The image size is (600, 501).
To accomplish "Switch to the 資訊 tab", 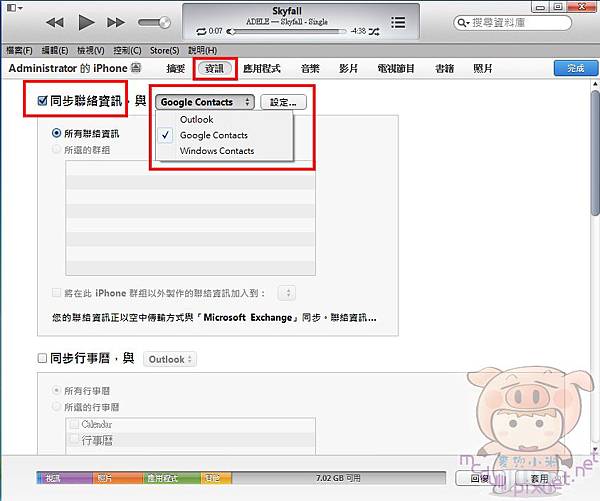I will pyautogui.click(x=215, y=69).
